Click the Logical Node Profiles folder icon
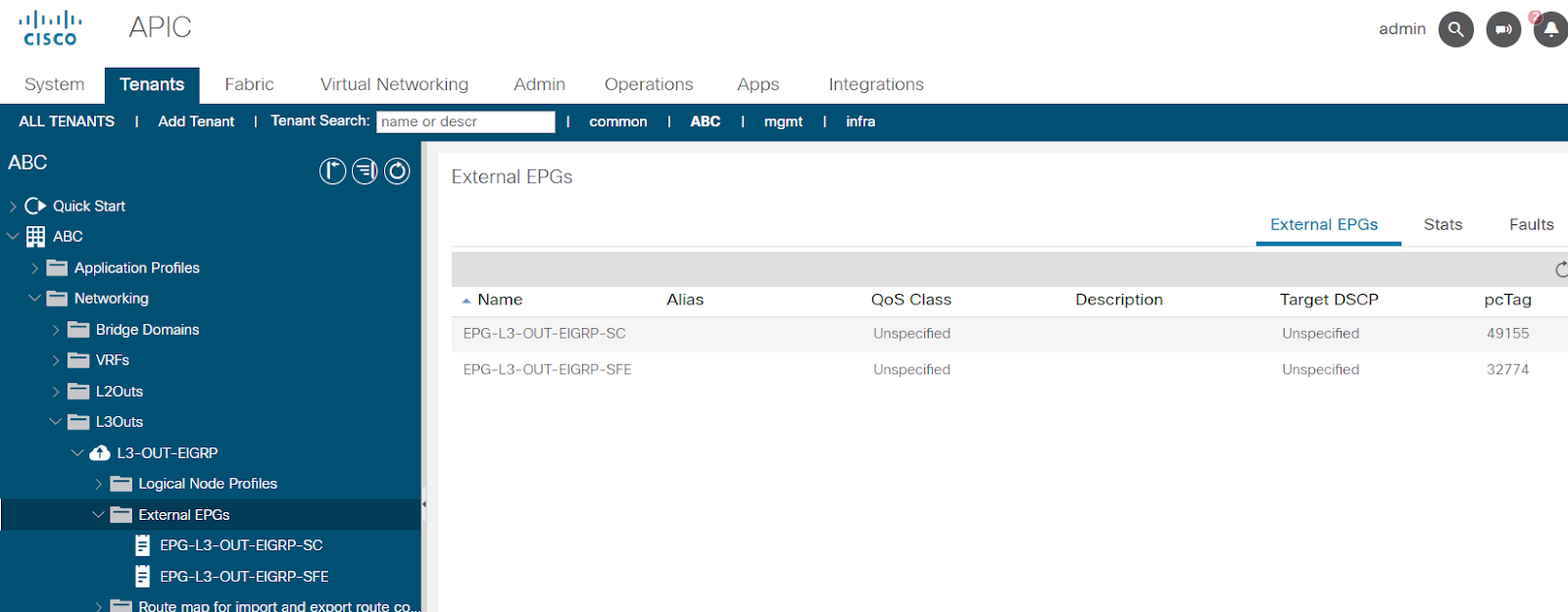The width and height of the screenshot is (1568, 612). 122,483
